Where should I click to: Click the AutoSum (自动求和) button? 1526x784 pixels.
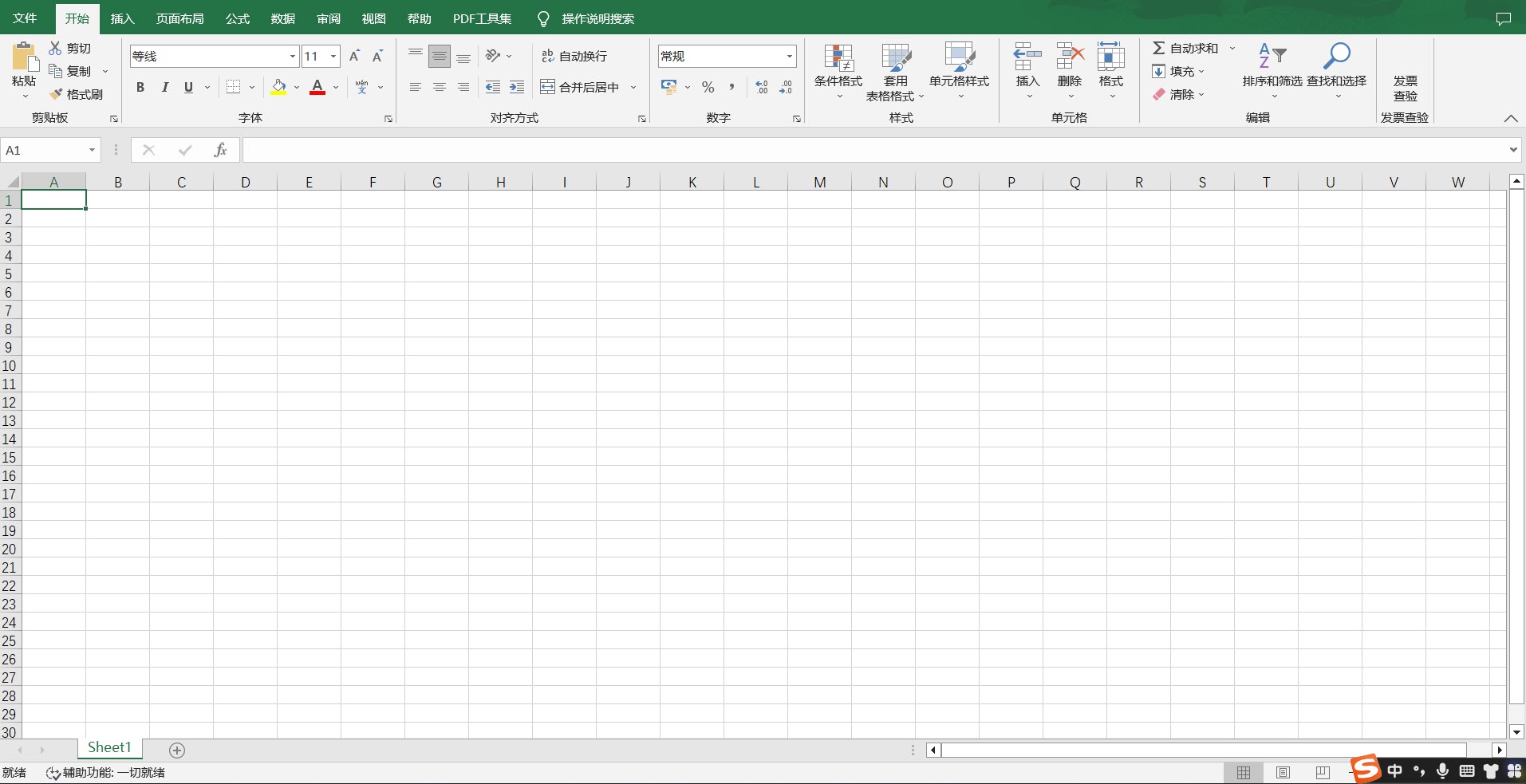[1185, 49]
